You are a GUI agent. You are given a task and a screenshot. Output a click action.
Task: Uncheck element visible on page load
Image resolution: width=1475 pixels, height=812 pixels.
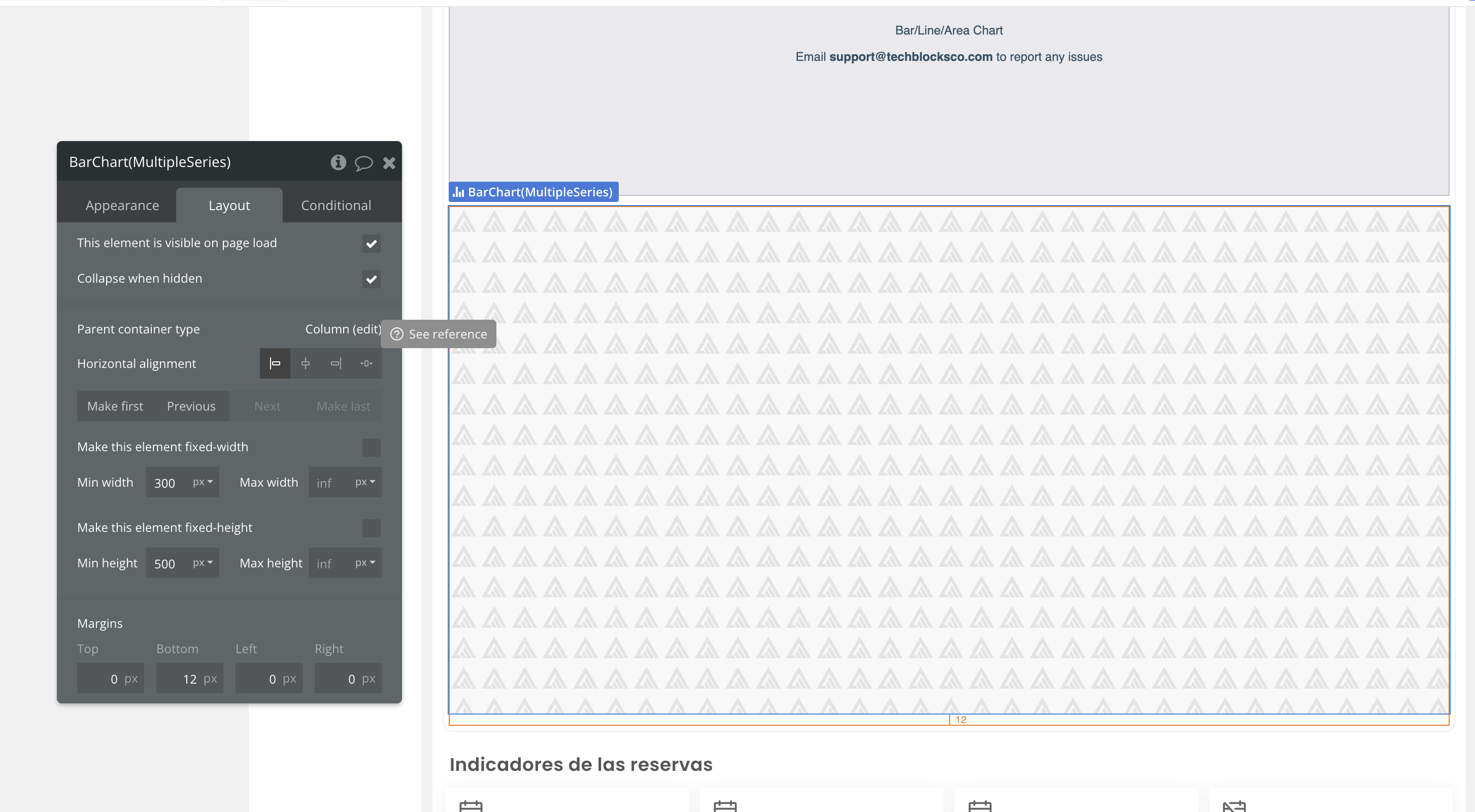tap(371, 244)
